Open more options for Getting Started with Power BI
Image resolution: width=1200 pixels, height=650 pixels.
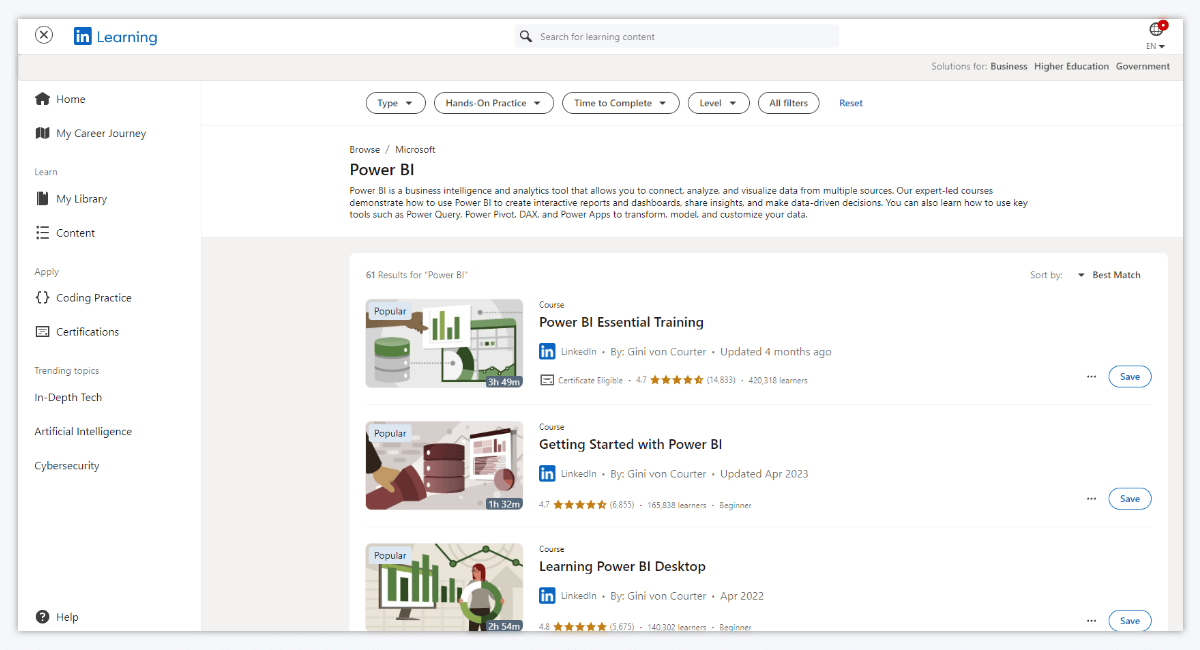click(x=1091, y=499)
